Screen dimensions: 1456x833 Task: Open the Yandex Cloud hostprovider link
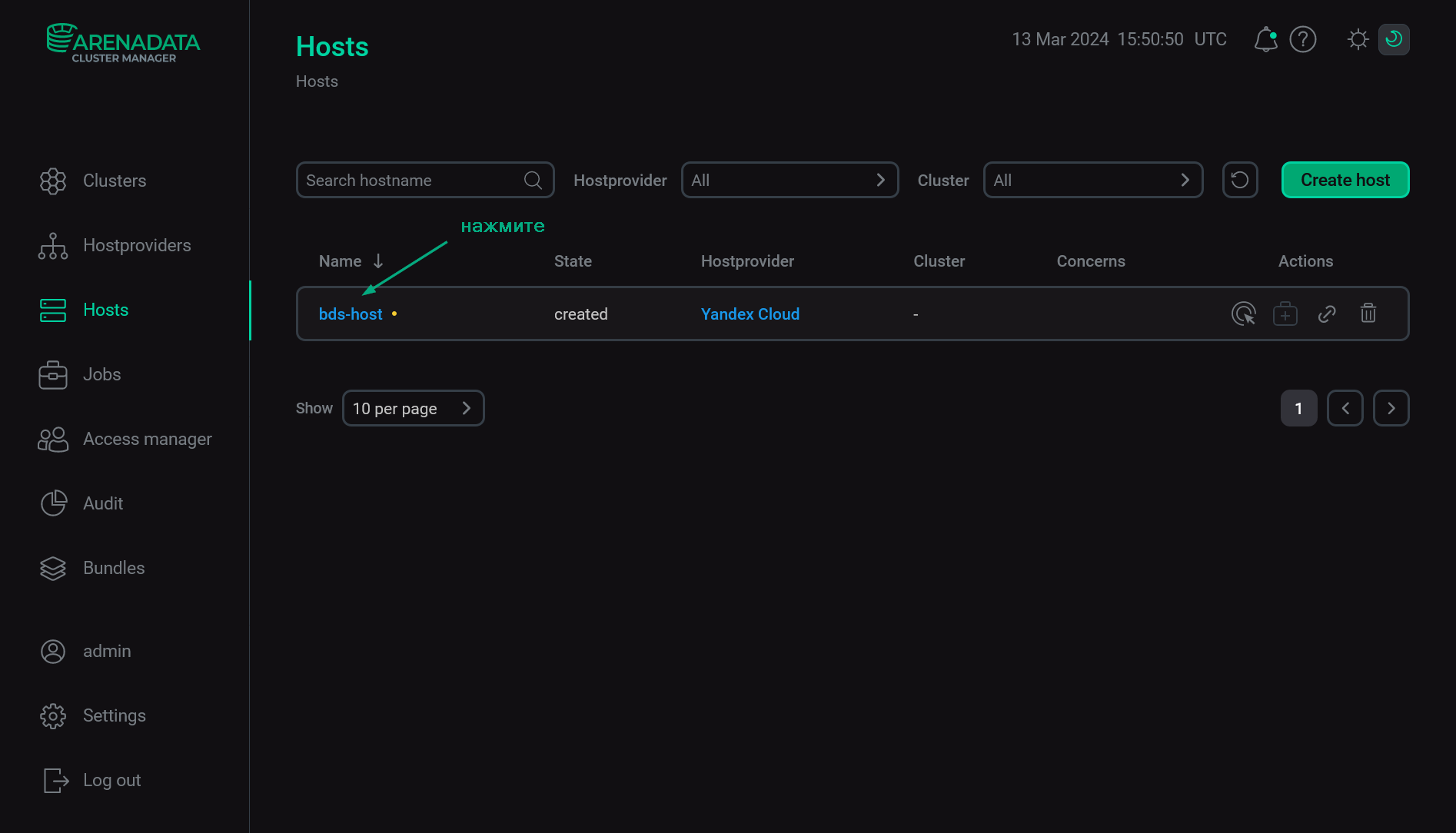[750, 314]
